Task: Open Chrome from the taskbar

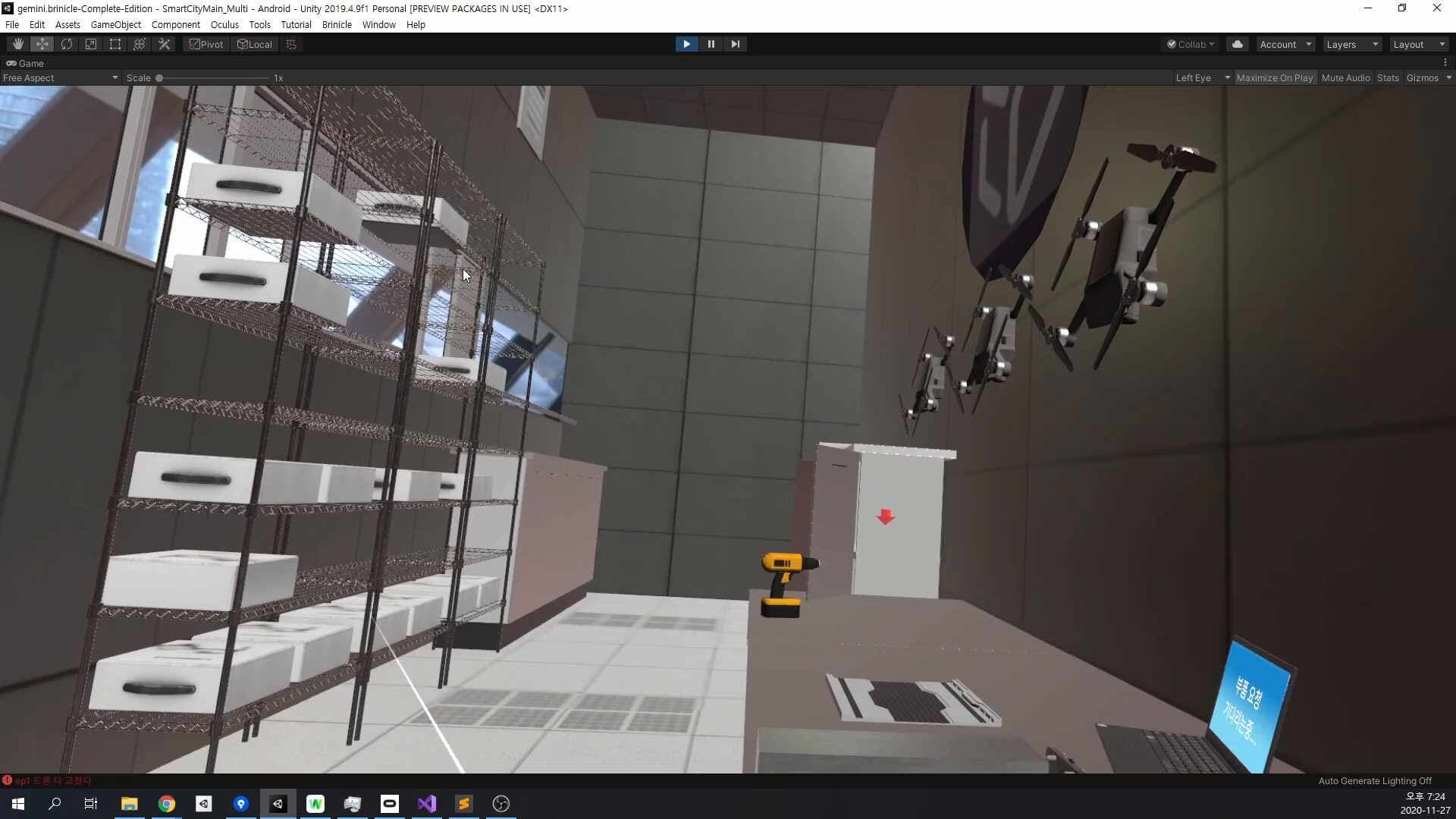Action: 167,804
